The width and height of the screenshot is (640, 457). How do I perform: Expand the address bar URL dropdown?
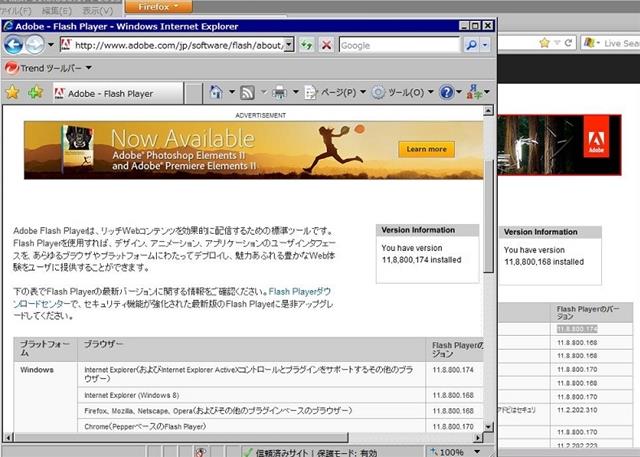tap(289, 45)
